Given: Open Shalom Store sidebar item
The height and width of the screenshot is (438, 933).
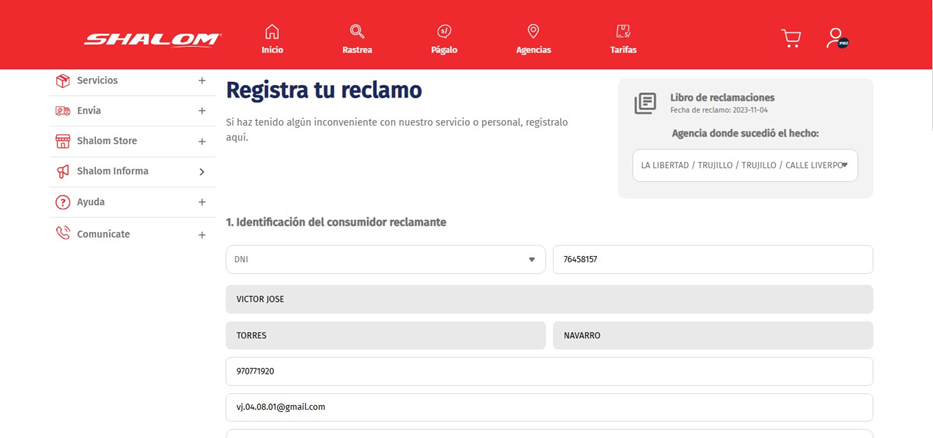Looking at the screenshot, I should (107, 141).
